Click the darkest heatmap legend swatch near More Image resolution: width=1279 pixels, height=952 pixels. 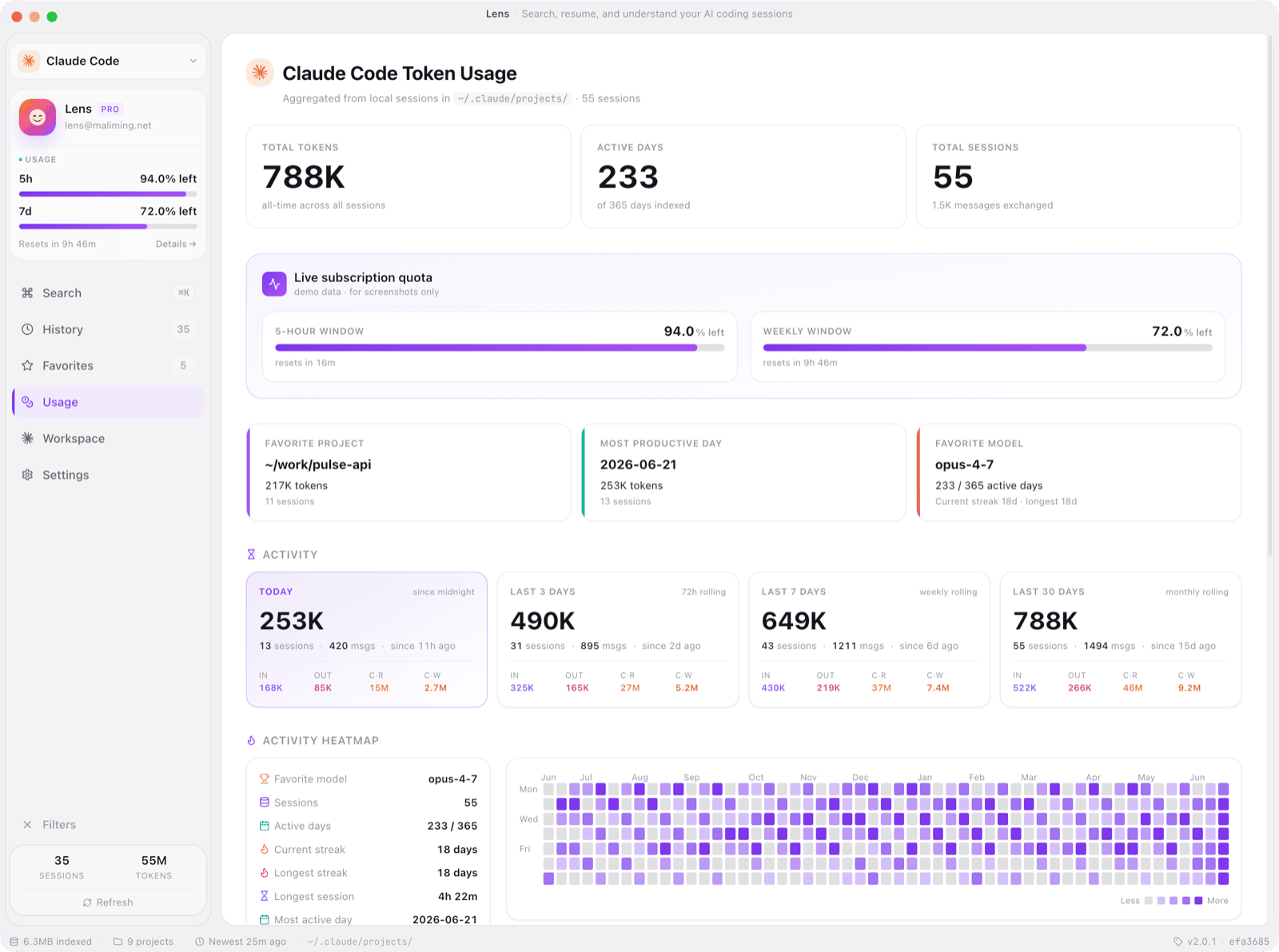coord(1198,901)
